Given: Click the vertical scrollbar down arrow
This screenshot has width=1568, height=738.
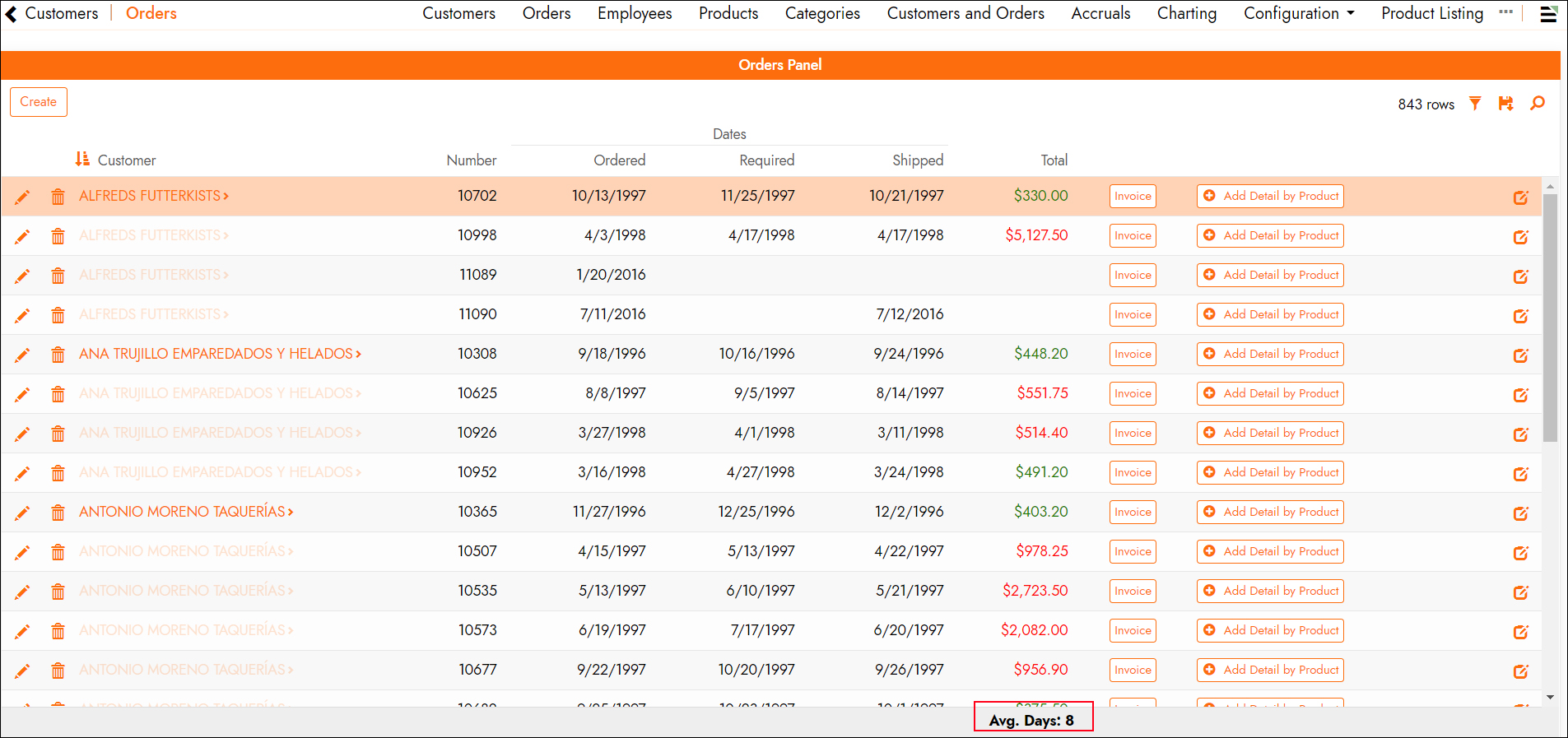Looking at the screenshot, I should pyautogui.click(x=1550, y=697).
